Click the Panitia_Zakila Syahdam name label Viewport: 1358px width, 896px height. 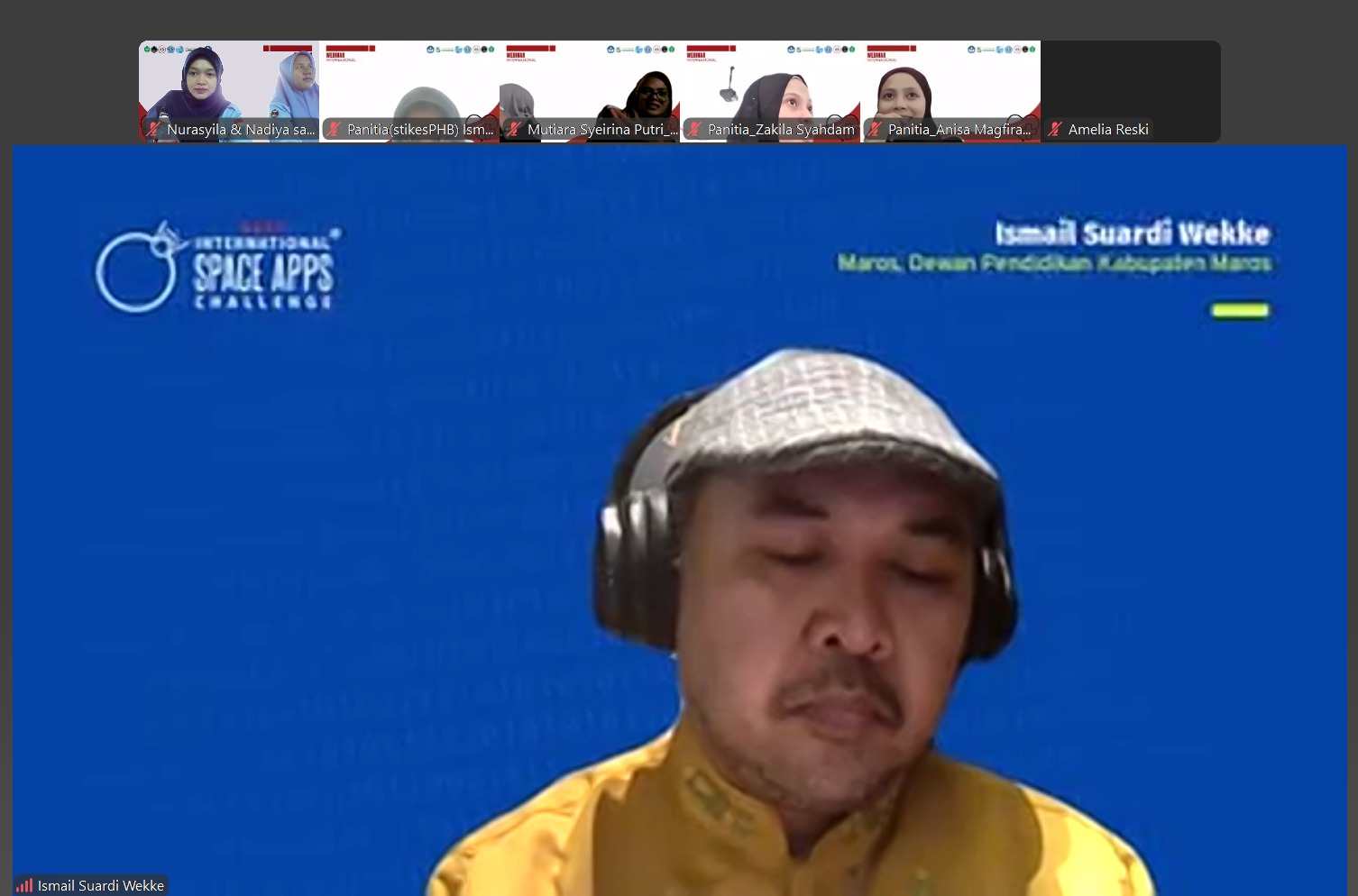tap(781, 130)
